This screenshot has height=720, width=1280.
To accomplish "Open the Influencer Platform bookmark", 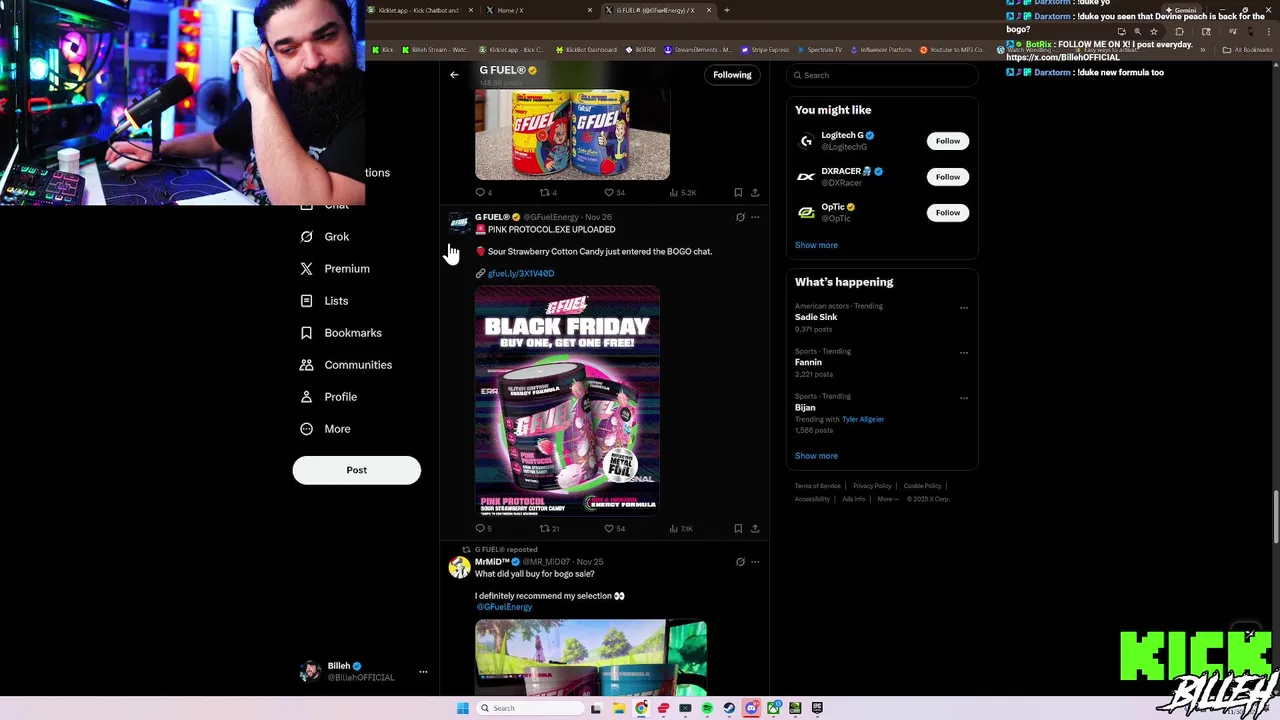I will pos(881,50).
